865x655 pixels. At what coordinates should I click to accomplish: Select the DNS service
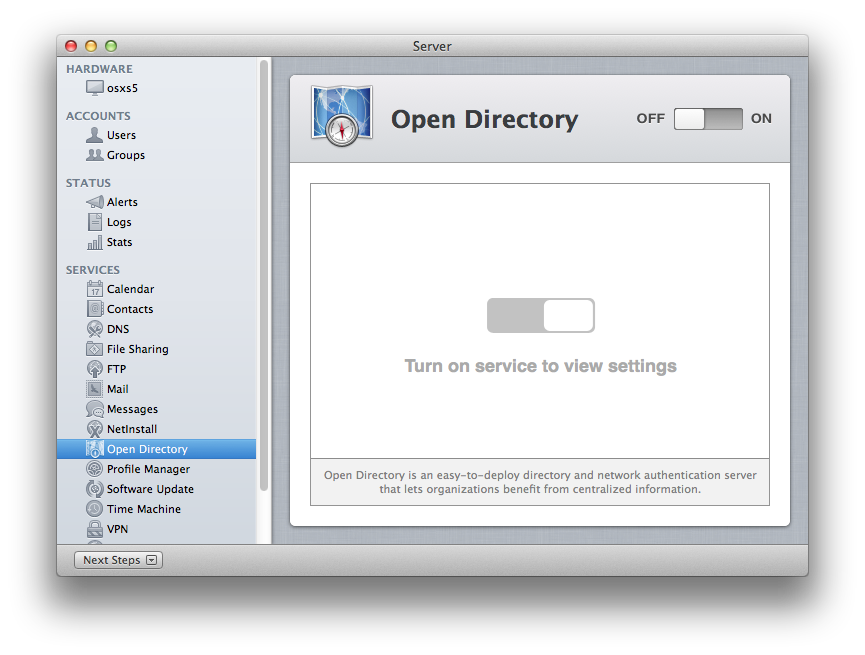(x=157, y=329)
